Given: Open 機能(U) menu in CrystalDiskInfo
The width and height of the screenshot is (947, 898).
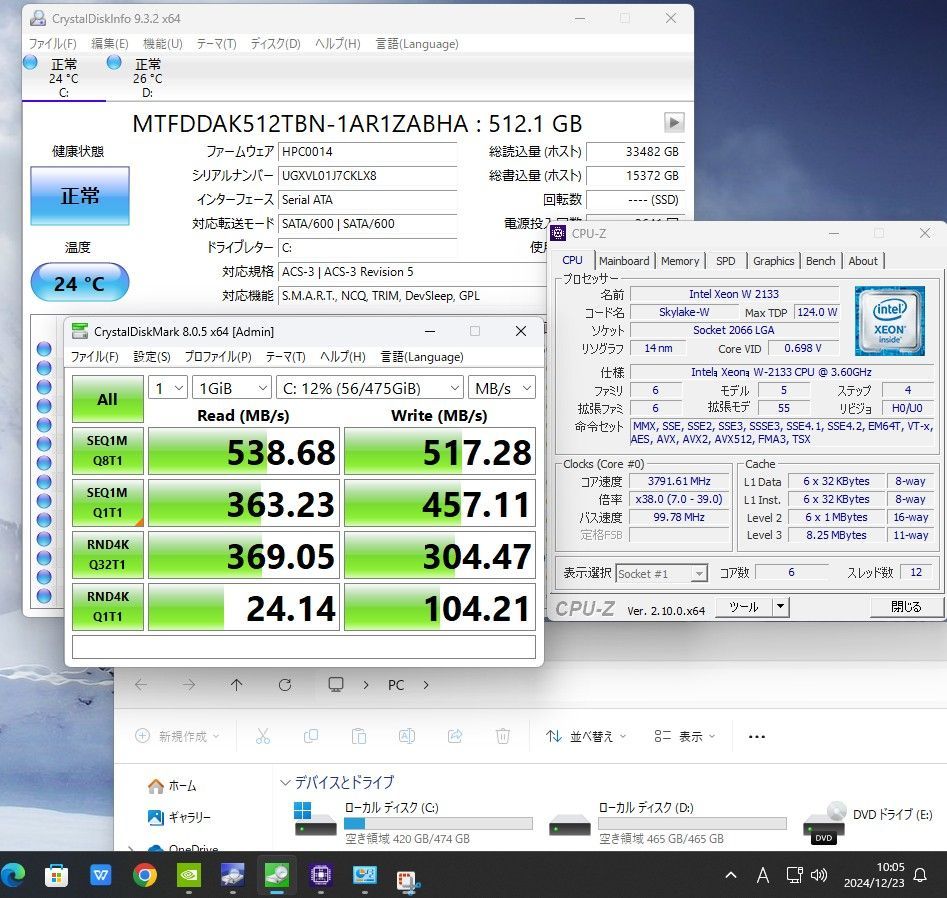Looking at the screenshot, I should coord(162,43).
